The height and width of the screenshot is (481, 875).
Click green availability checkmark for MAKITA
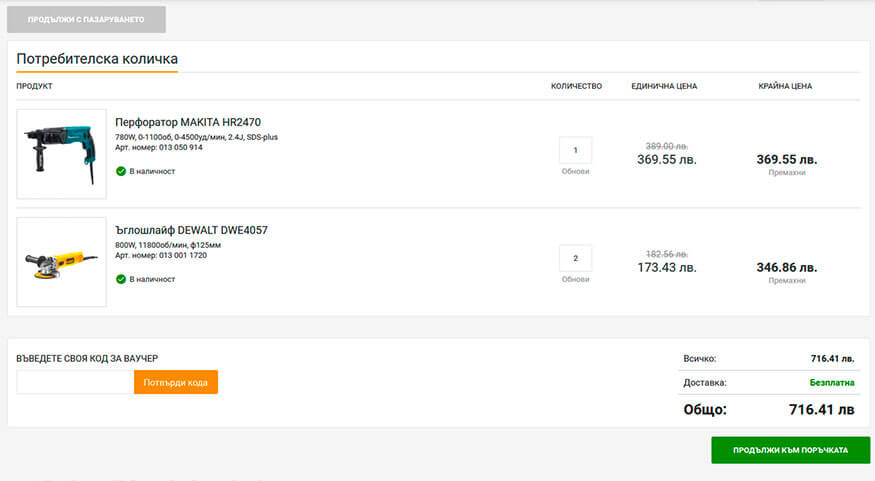click(x=121, y=171)
